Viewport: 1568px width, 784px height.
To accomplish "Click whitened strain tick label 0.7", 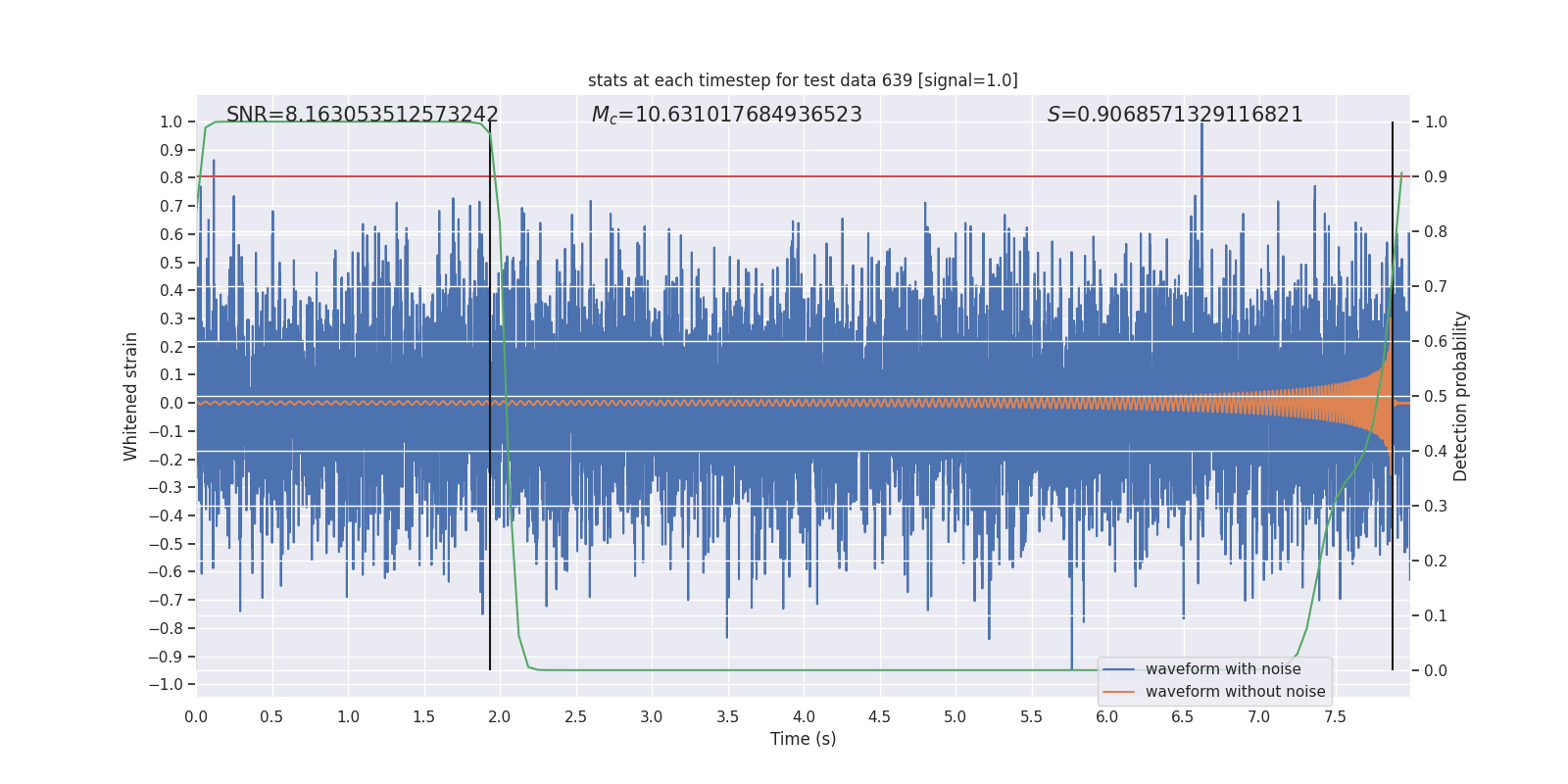I will pyautogui.click(x=171, y=206).
